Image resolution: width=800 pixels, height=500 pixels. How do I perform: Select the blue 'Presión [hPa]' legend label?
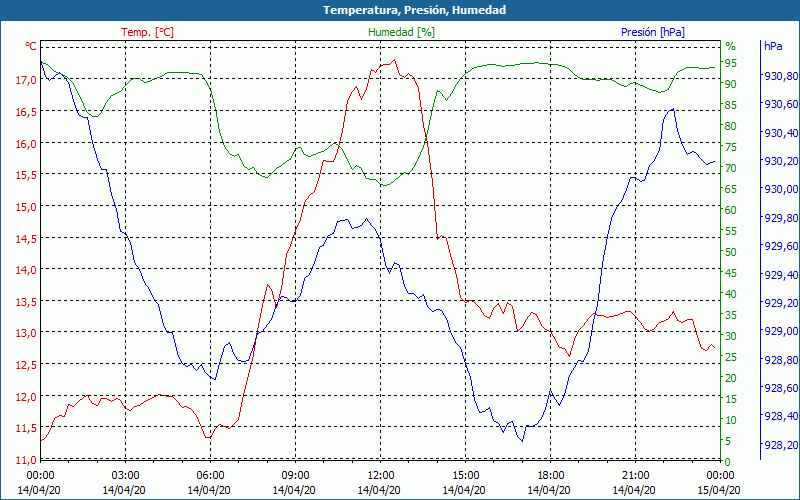coord(653,32)
